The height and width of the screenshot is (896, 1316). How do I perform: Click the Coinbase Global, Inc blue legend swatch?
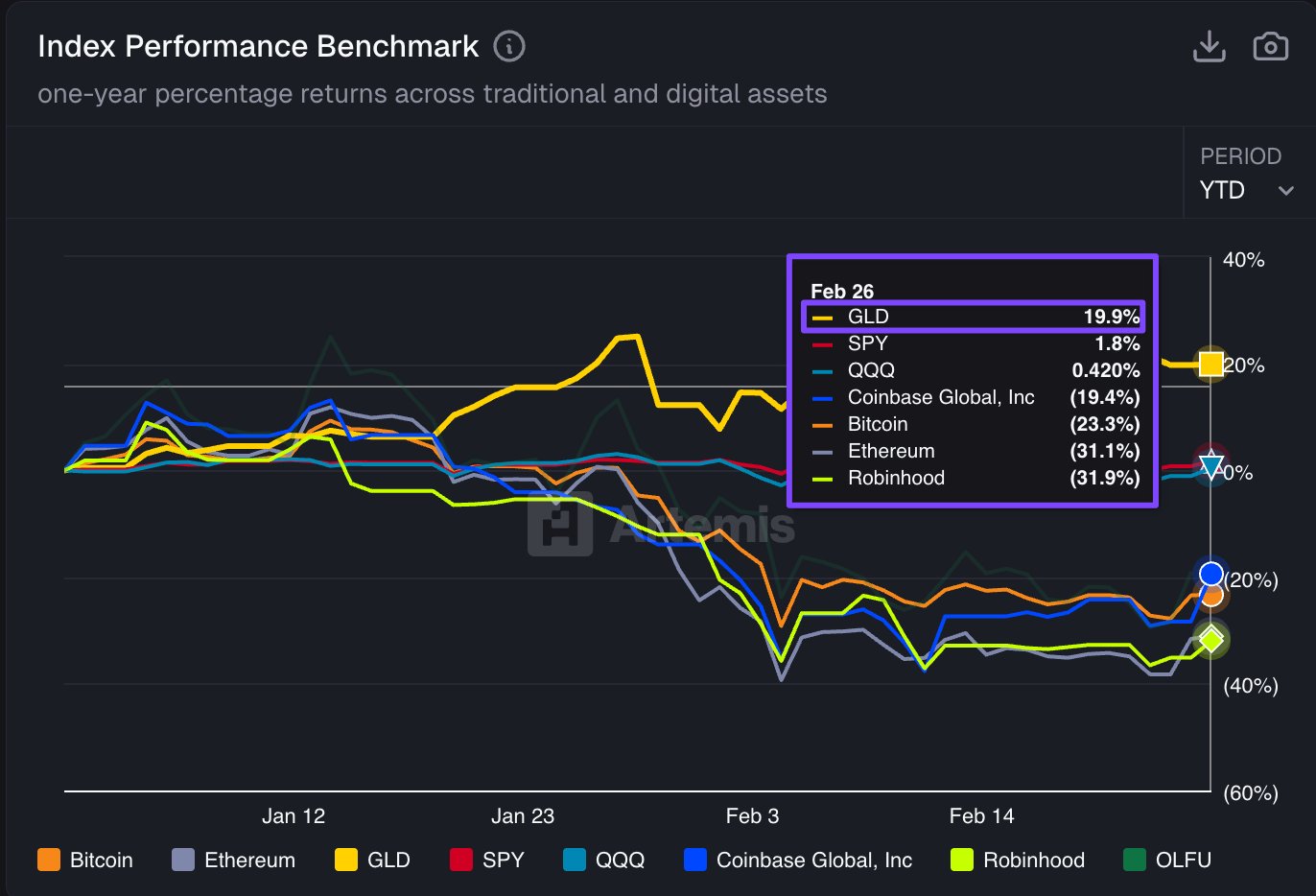695,860
